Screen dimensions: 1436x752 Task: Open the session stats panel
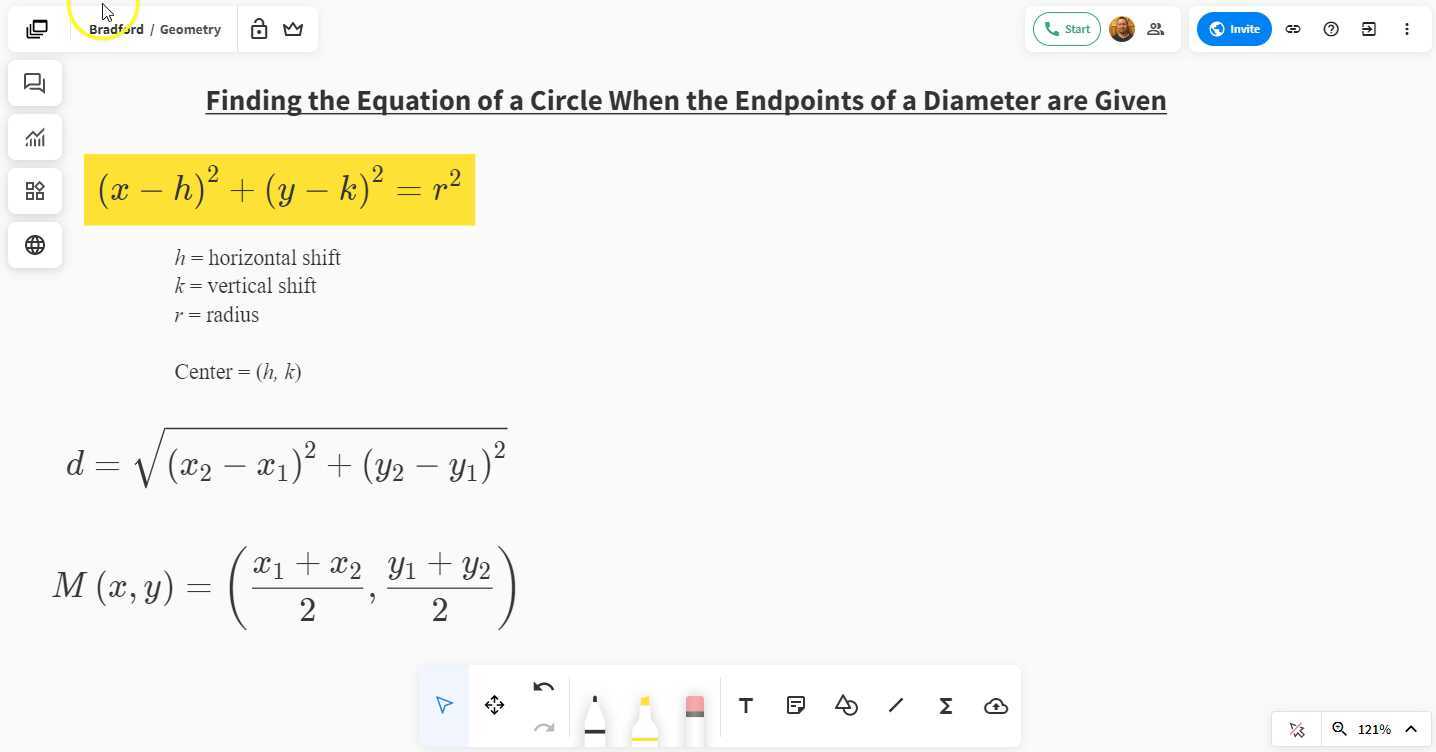35,137
